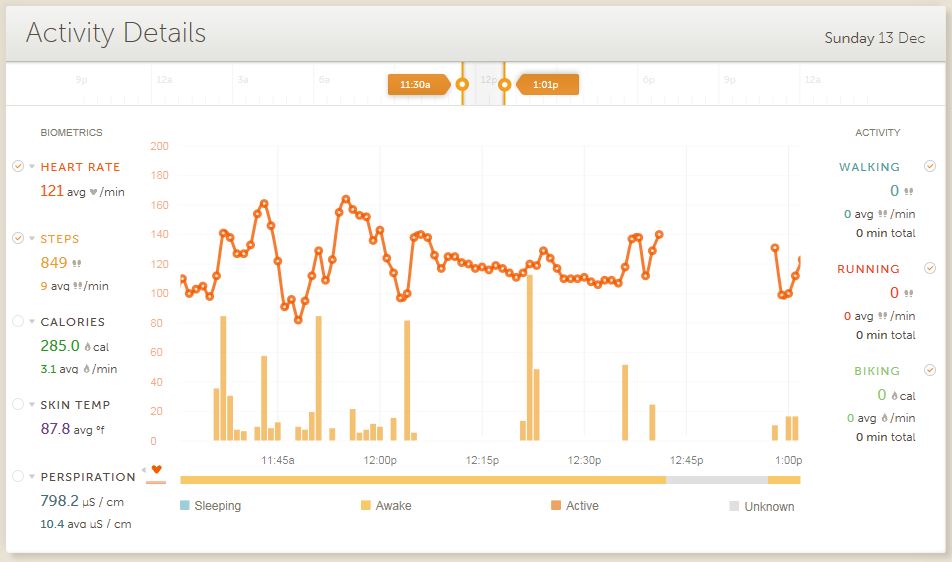This screenshot has height=562, width=952.
Task: Toggle the Running activity checkbox
Action: pos(930,268)
